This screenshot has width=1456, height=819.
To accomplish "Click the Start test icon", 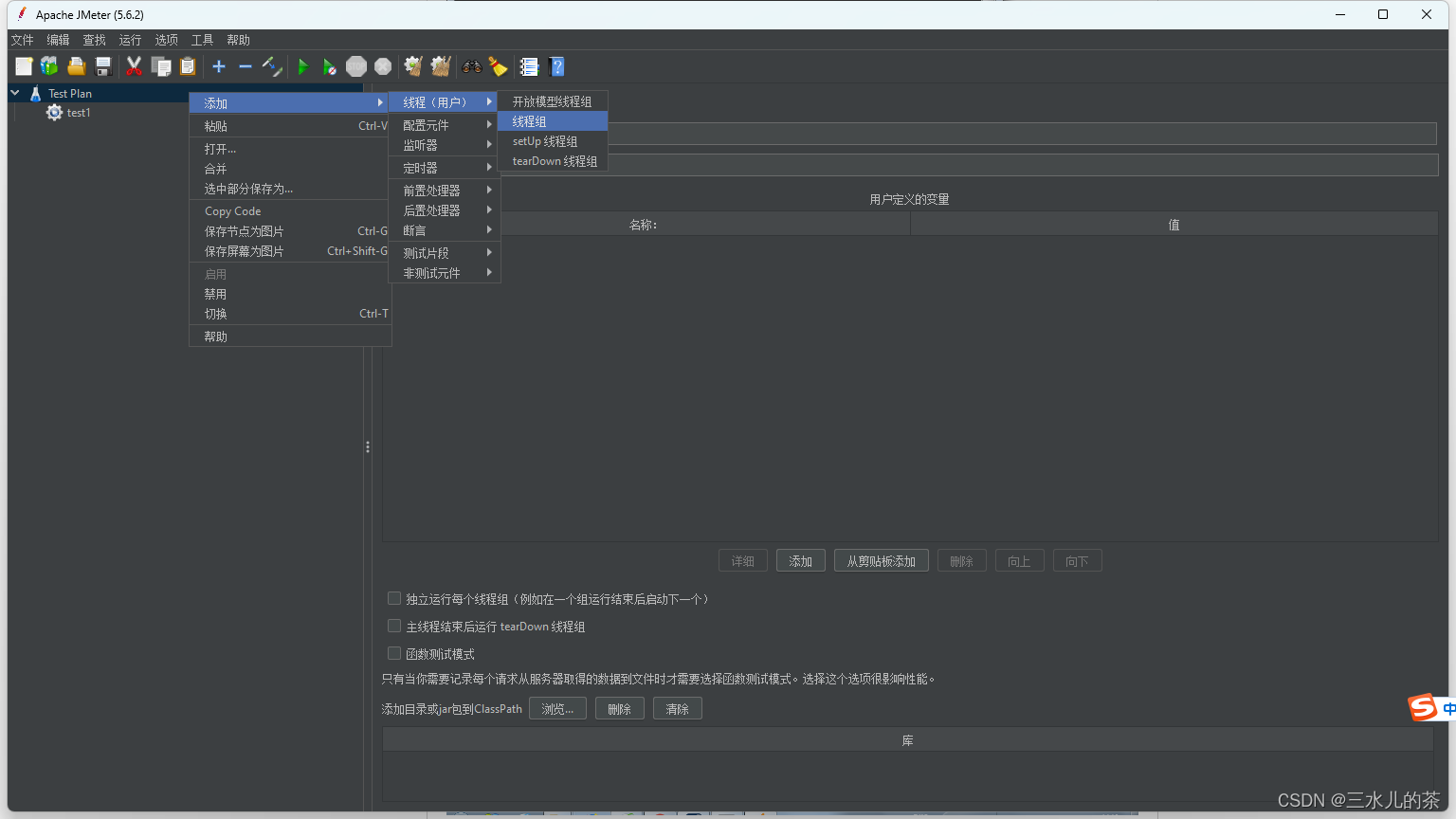I will click(x=302, y=66).
